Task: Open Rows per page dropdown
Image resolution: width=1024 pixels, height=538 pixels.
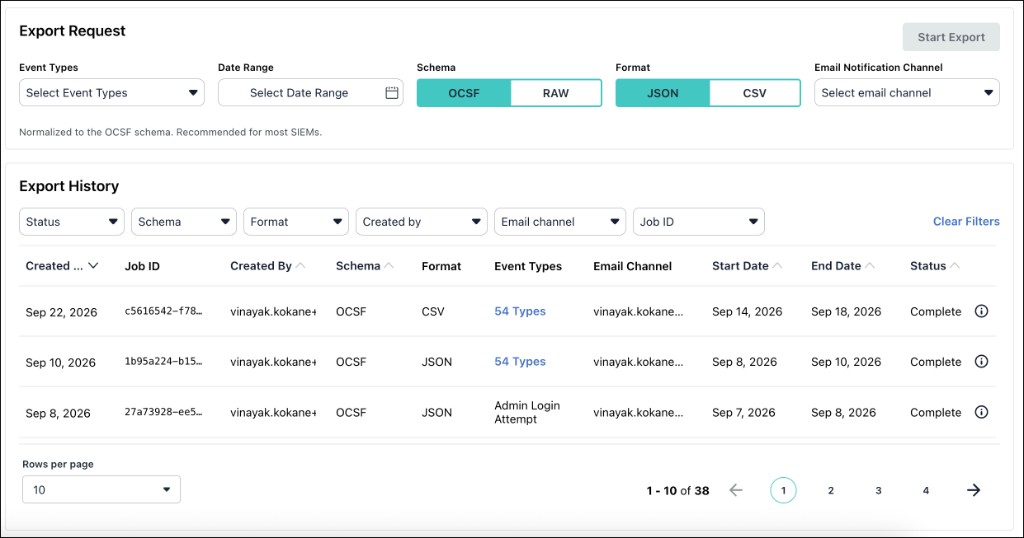Action: click(x=101, y=490)
